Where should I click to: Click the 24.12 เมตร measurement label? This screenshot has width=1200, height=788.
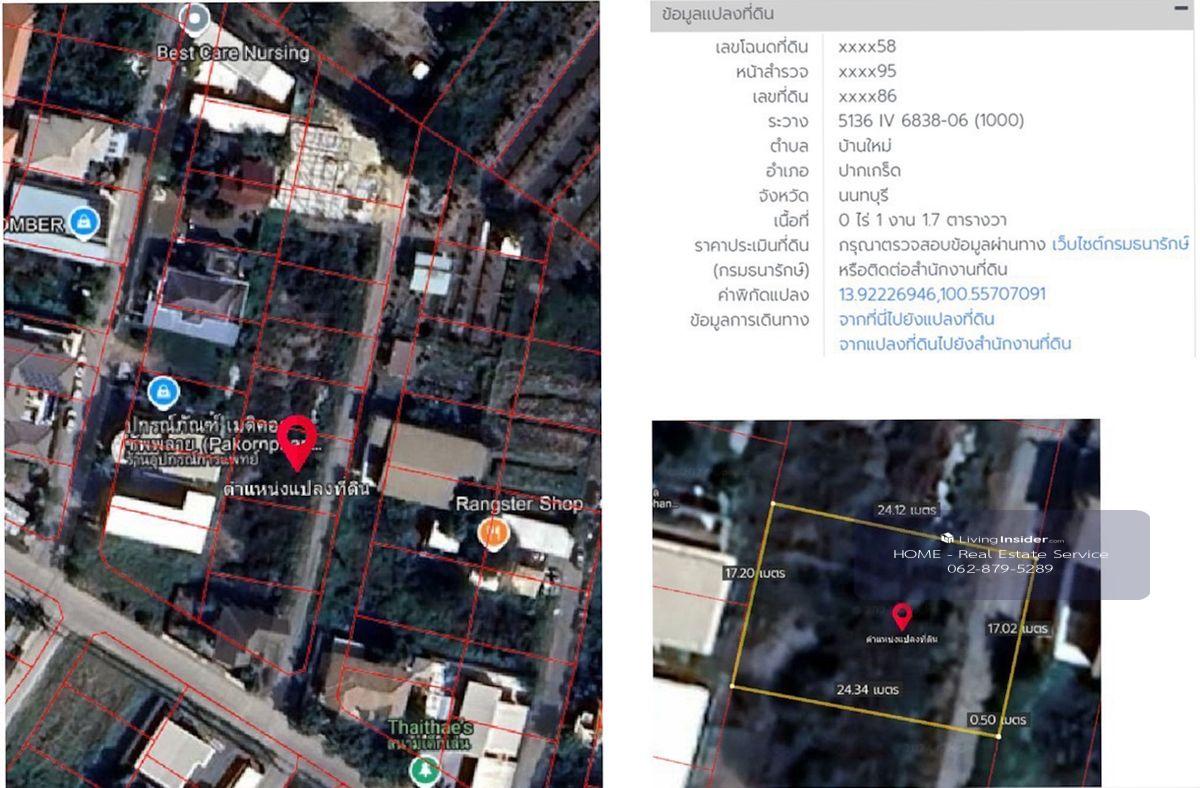(x=906, y=510)
